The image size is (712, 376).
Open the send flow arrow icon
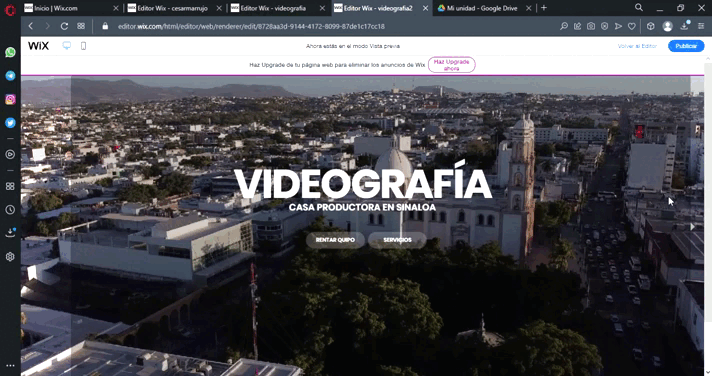[x=618, y=26]
